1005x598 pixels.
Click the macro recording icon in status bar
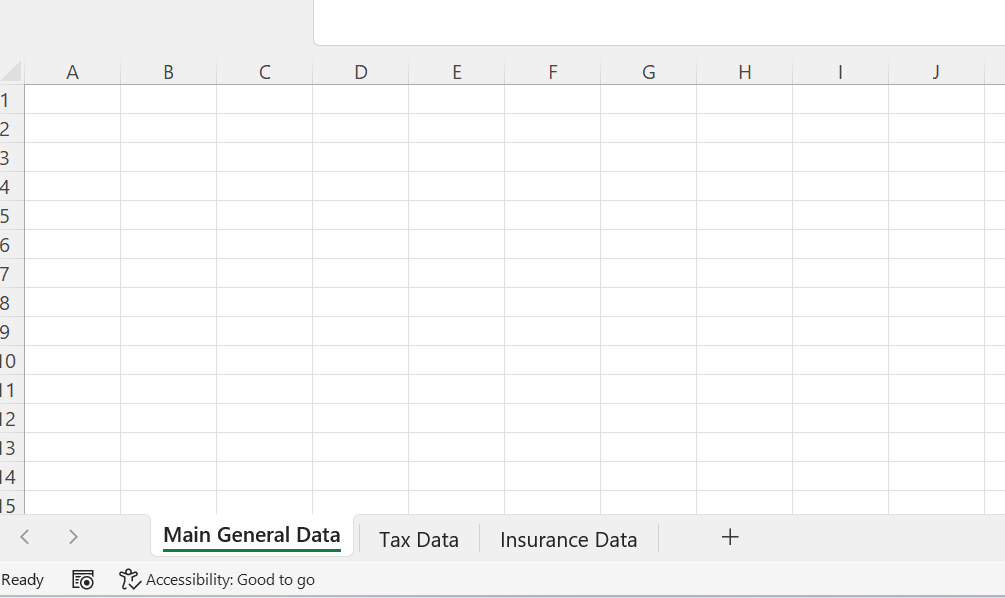tap(83, 579)
